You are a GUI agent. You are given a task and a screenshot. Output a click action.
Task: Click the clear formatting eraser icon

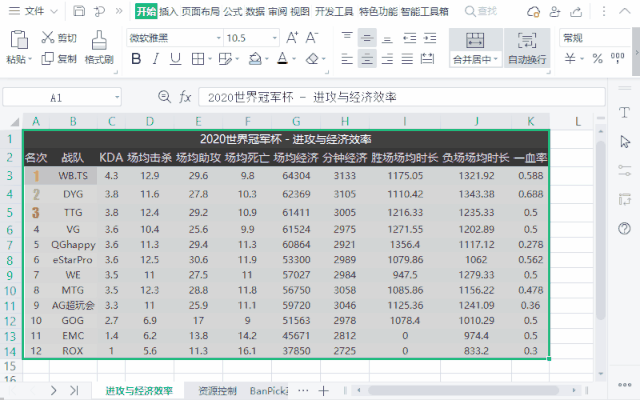coord(312,59)
